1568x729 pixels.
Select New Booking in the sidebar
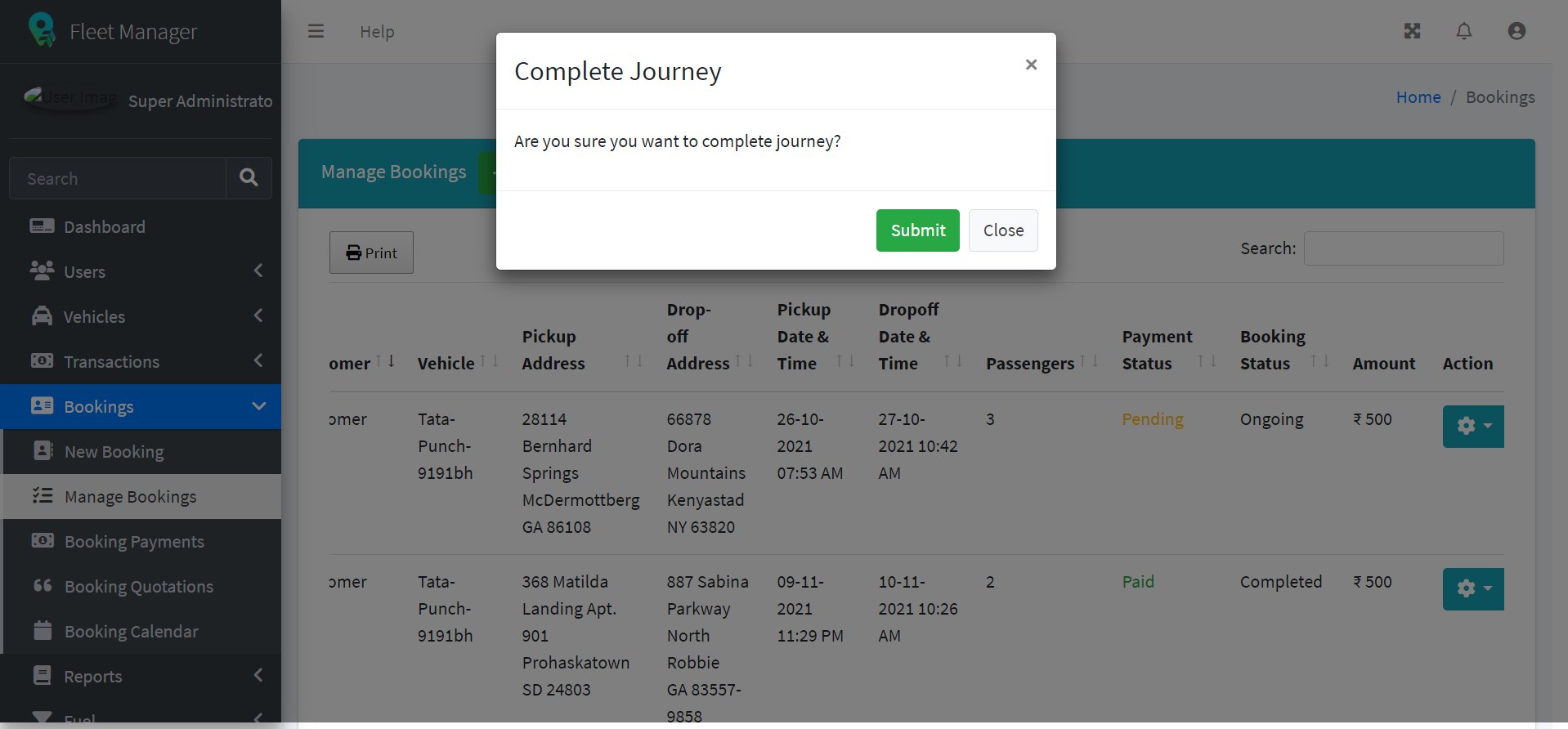(114, 452)
